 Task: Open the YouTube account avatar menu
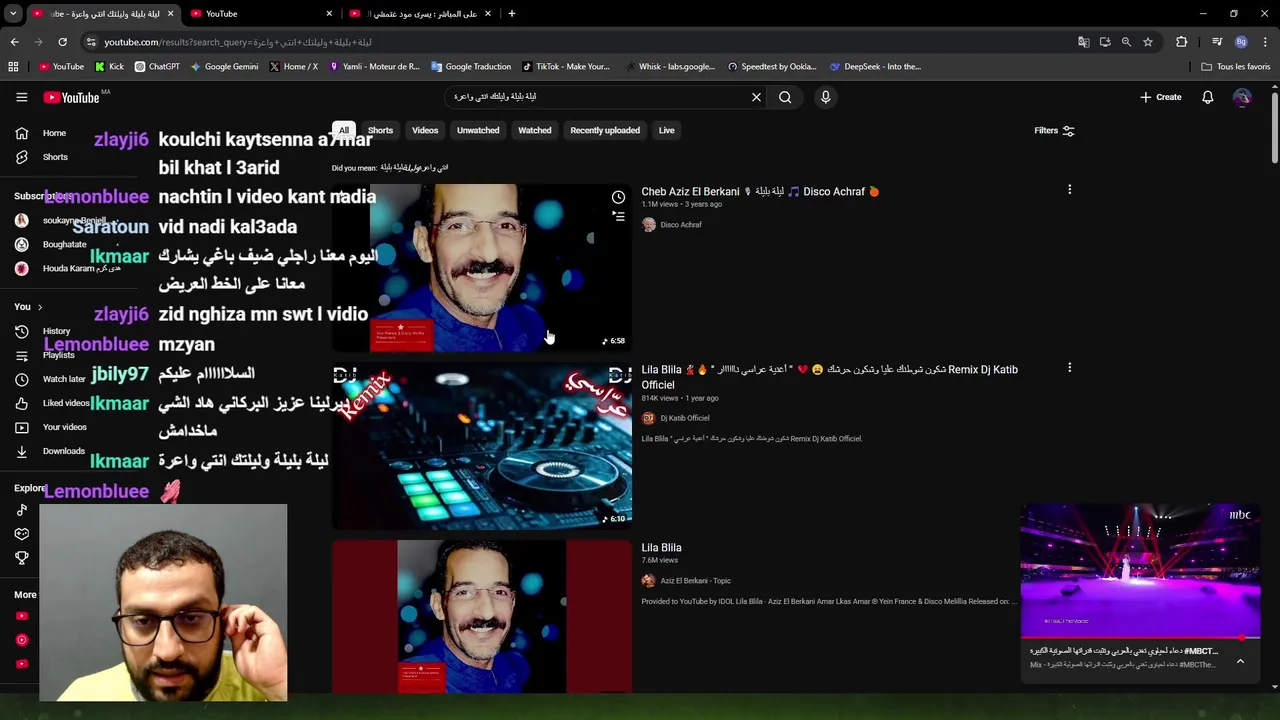(x=1241, y=97)
